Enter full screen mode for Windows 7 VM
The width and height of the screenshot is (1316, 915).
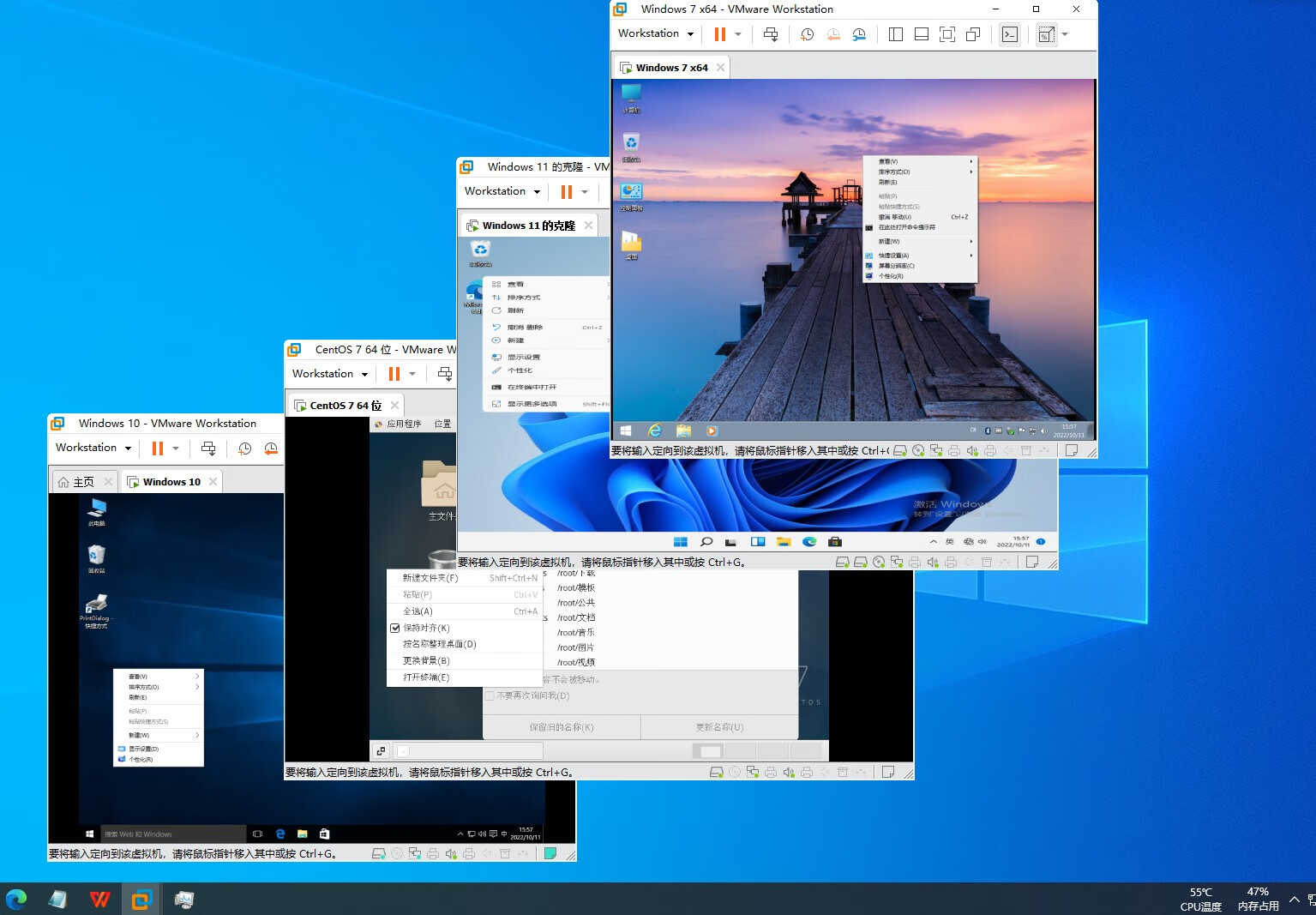946,34
